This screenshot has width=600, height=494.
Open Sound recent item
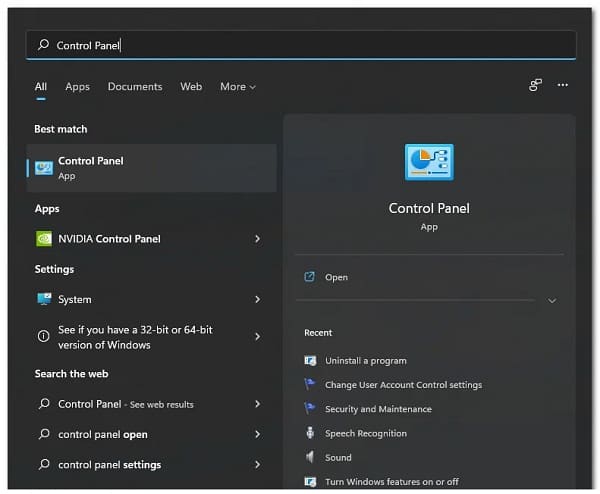[338, 457]
